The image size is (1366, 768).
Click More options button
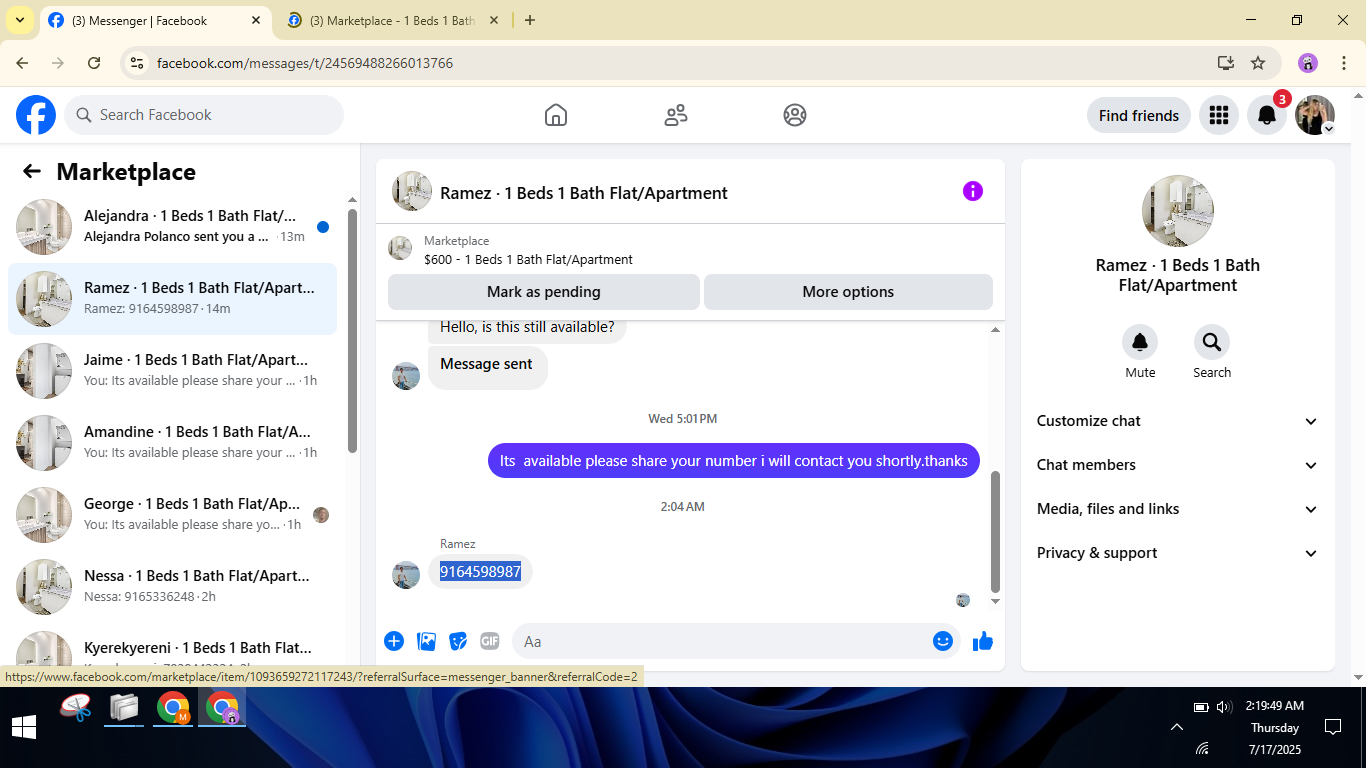848,292
